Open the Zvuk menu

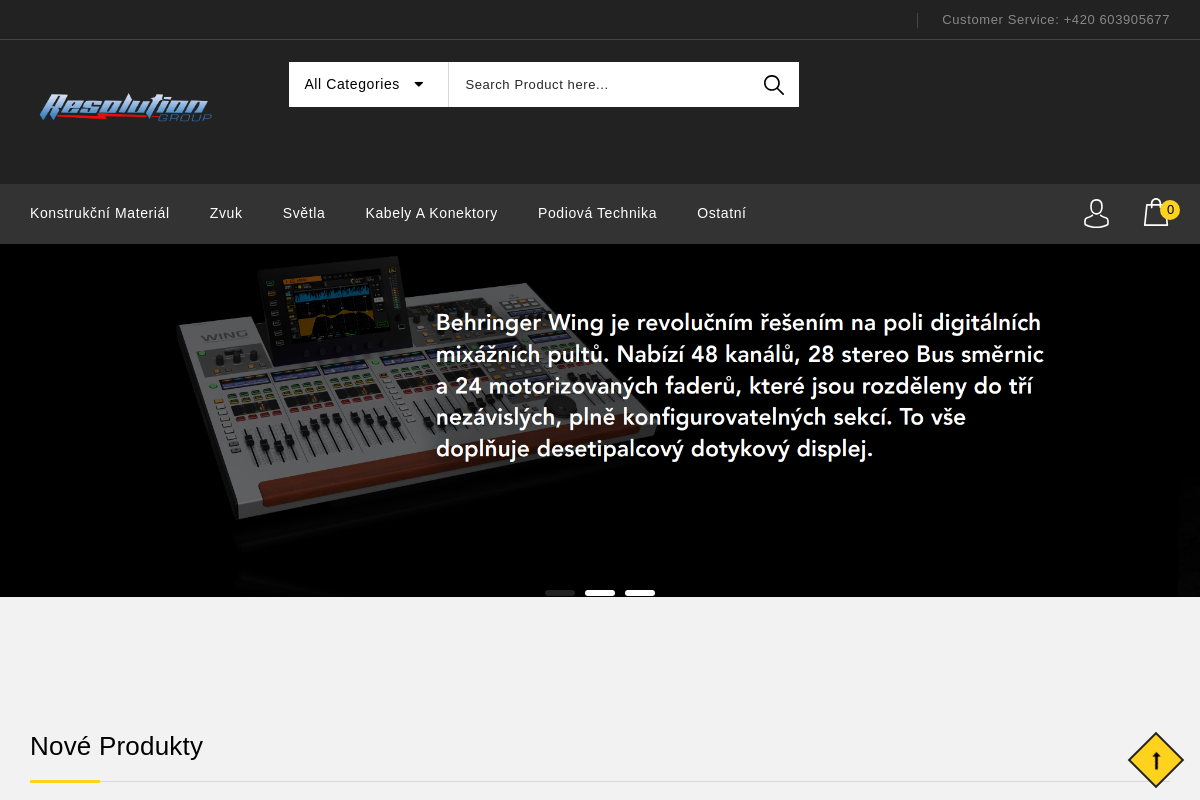point(226,213)
